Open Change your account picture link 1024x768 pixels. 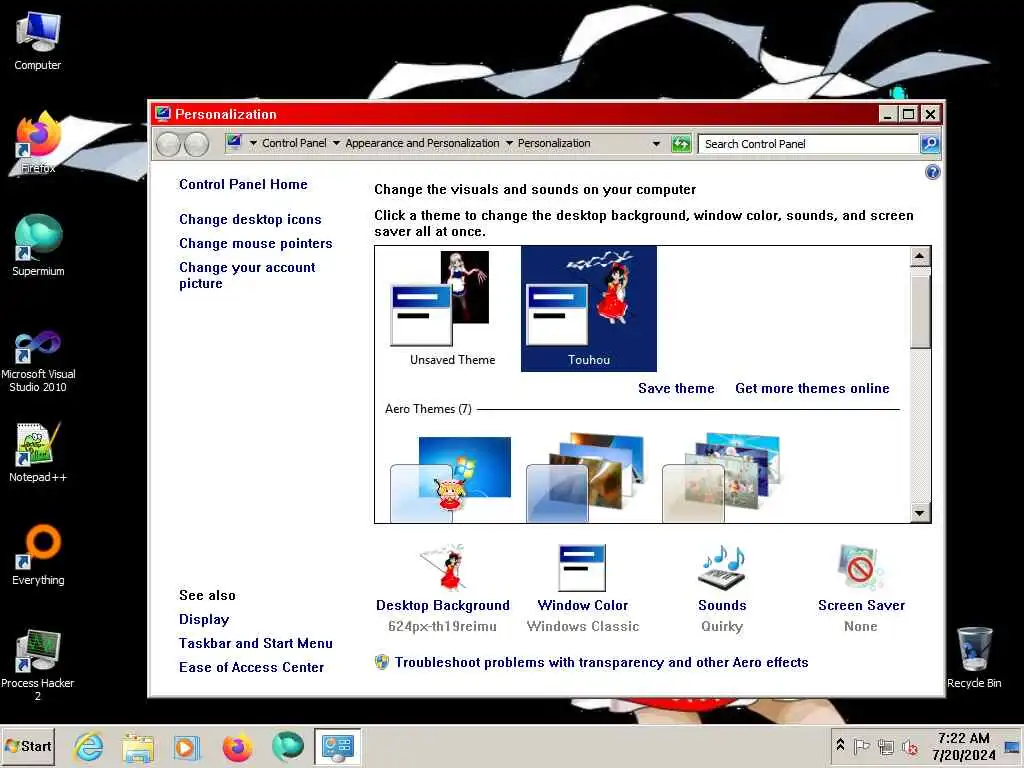coord(247,276)
